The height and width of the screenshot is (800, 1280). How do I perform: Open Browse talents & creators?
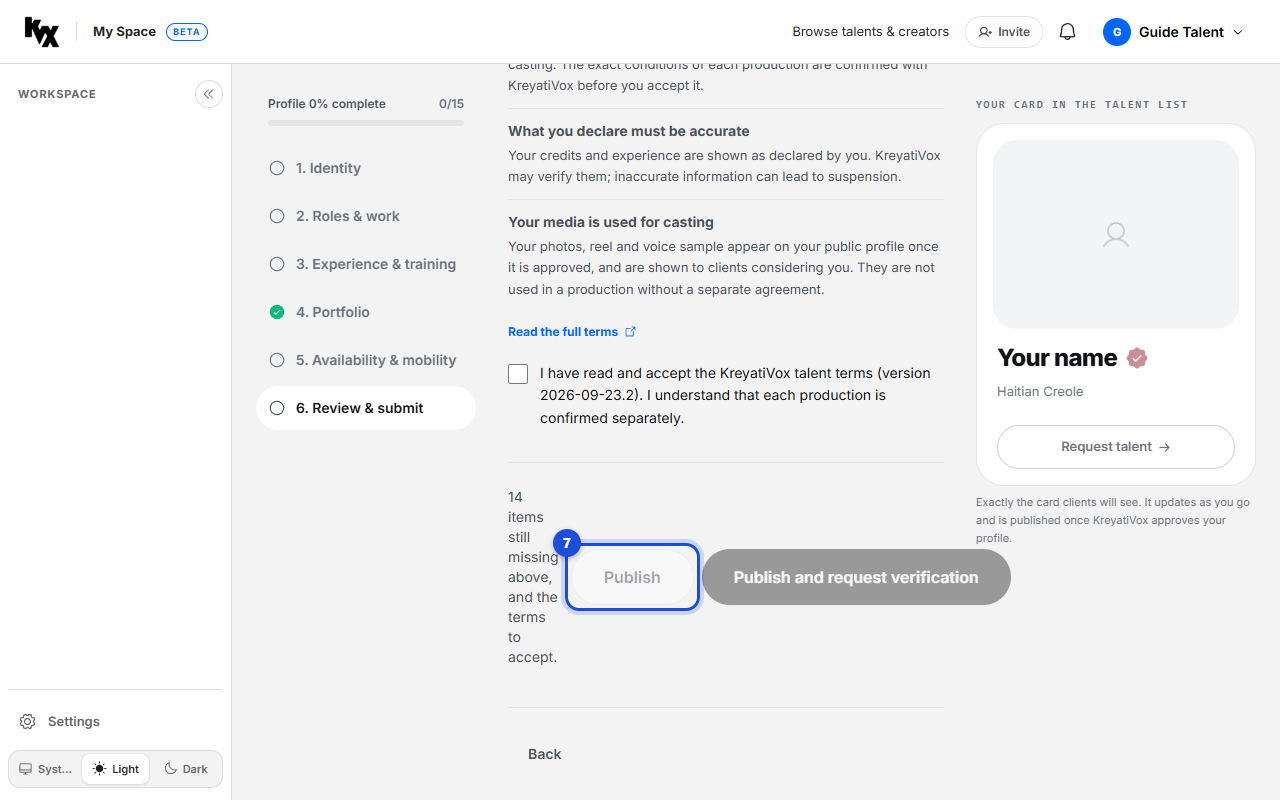[x=870, y=32]
